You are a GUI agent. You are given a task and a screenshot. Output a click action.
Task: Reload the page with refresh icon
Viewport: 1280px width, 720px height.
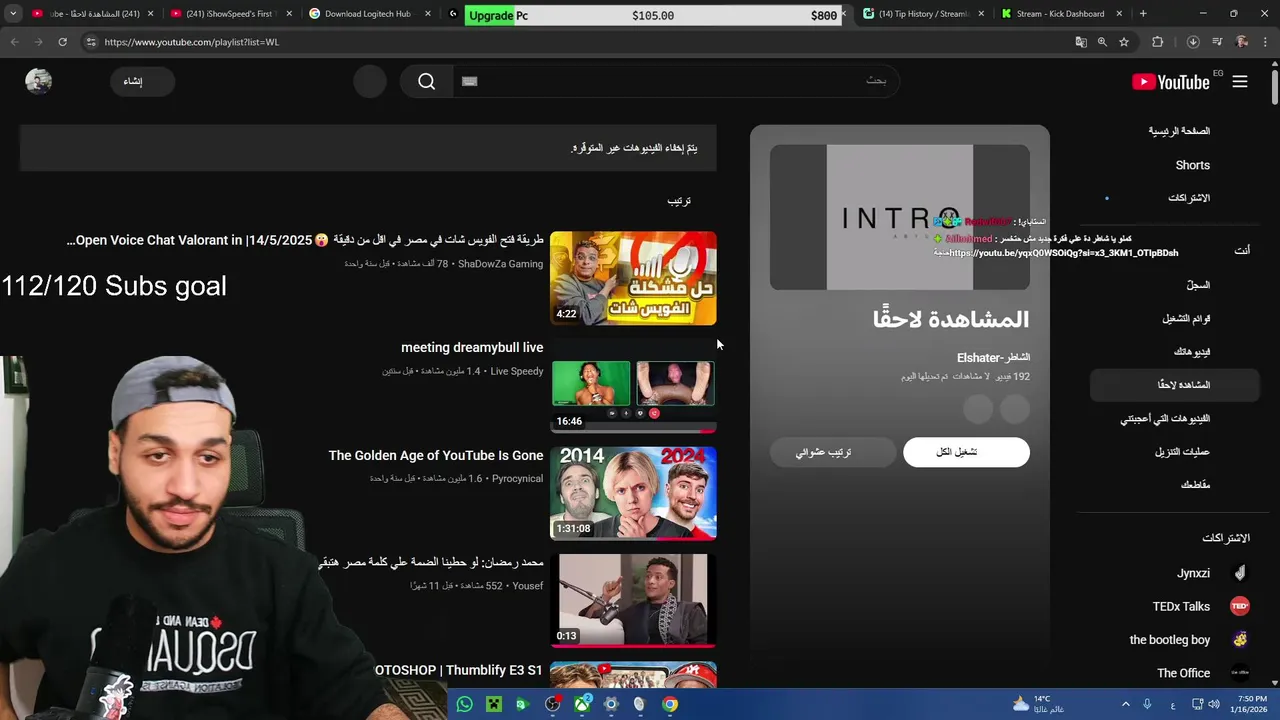coord(62,42)
